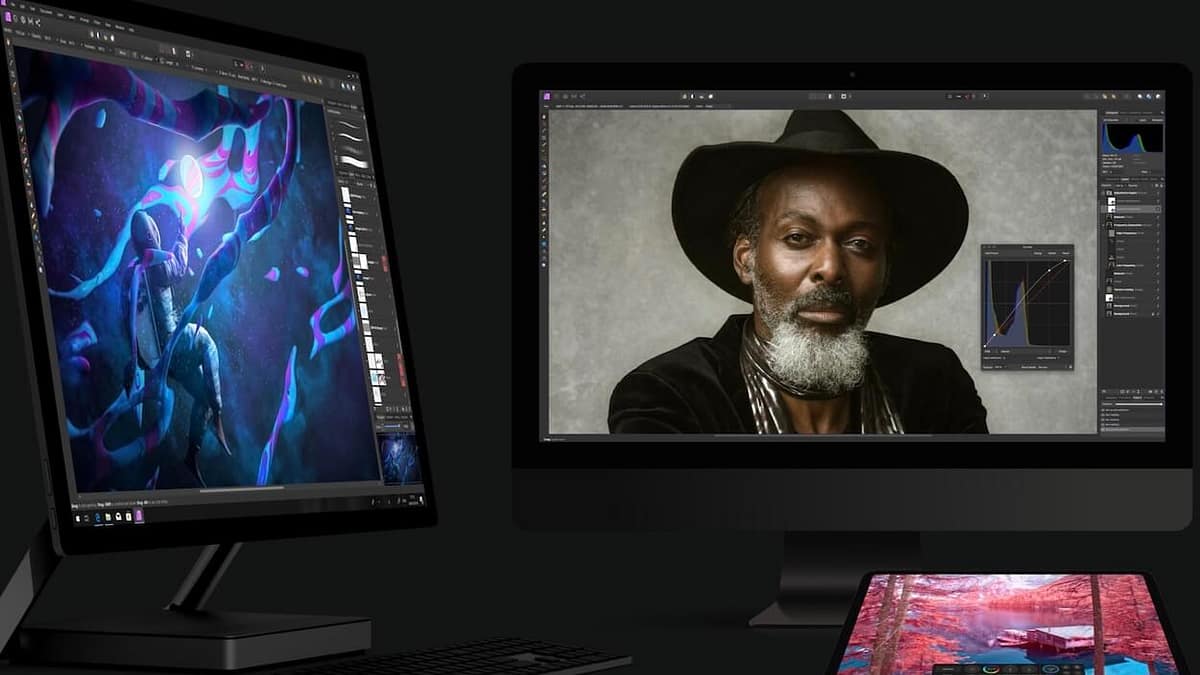Toggle visibility checkbox of the highlighted layer
The height and width of the screenshot is (675, 1200).
point(1159,208)
